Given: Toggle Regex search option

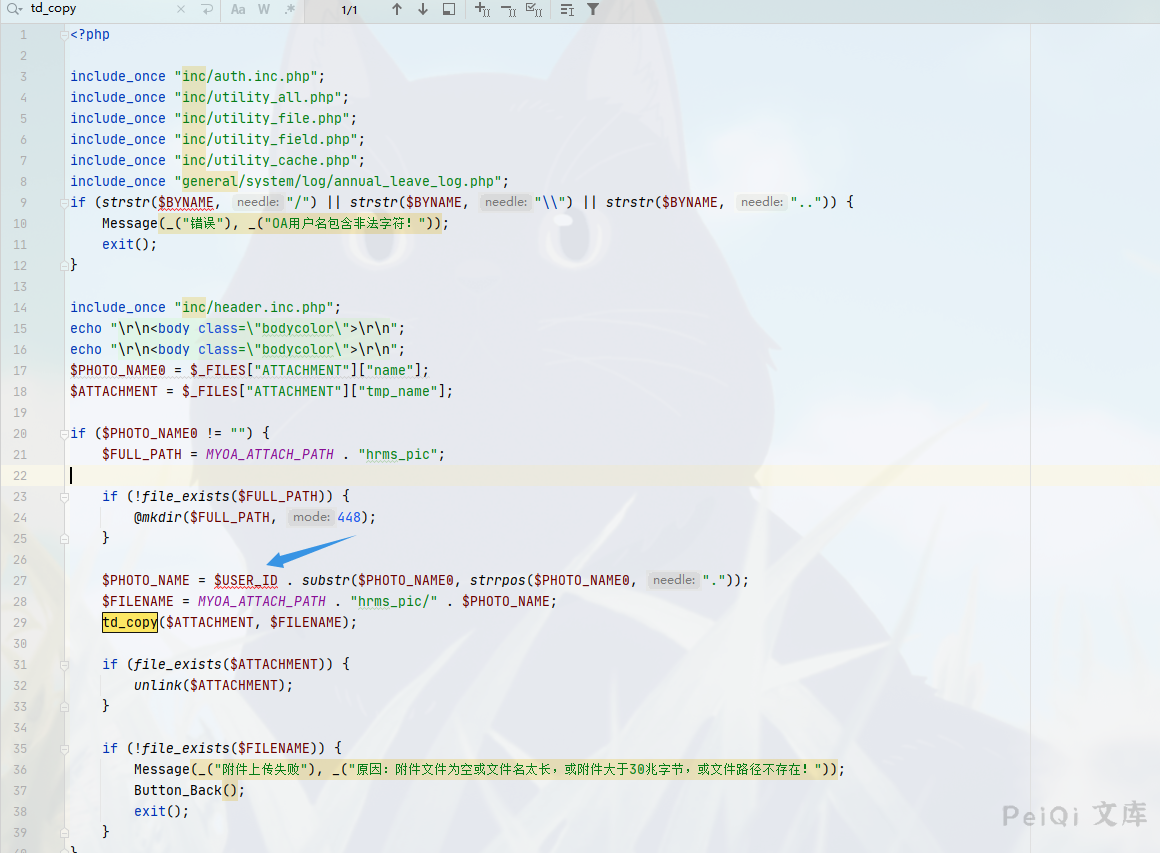Looking at the screenshot, I should pyautogui.click(x=290, y=9).
